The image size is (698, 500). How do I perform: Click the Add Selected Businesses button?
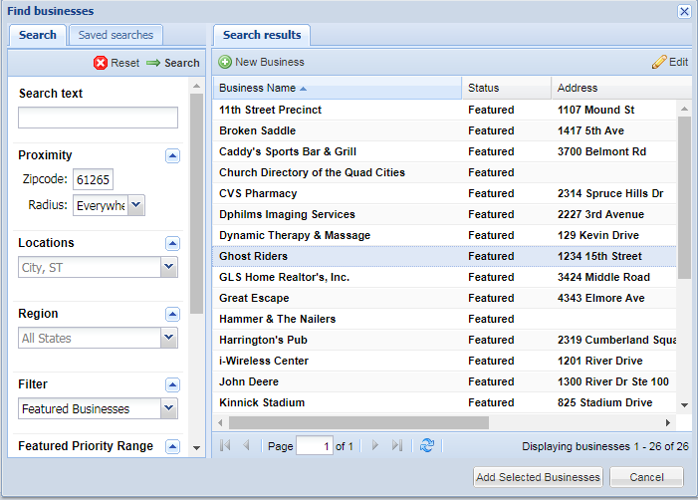538,477
